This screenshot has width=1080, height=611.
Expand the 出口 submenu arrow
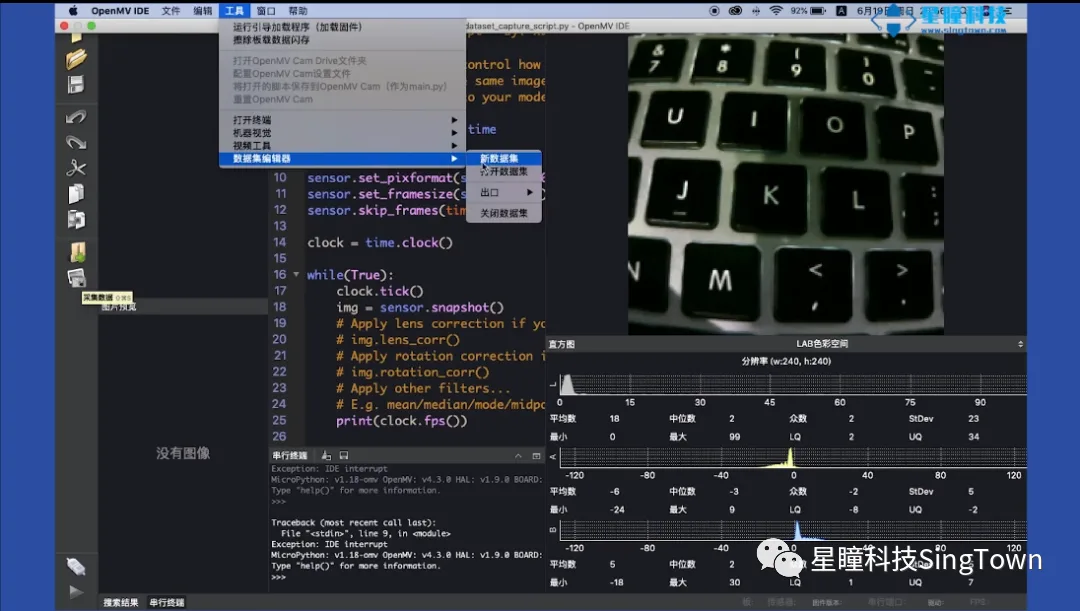[530, 192]
